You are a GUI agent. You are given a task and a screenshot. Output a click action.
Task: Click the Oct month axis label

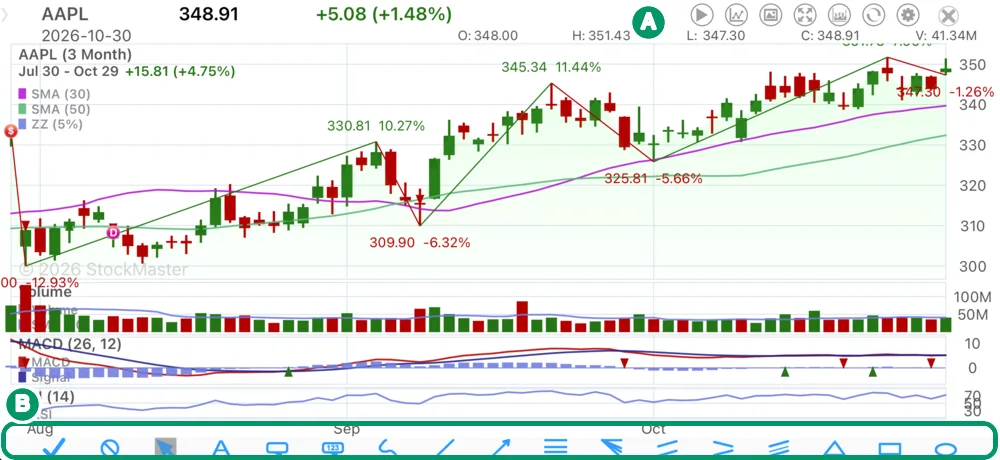point(653,429)
